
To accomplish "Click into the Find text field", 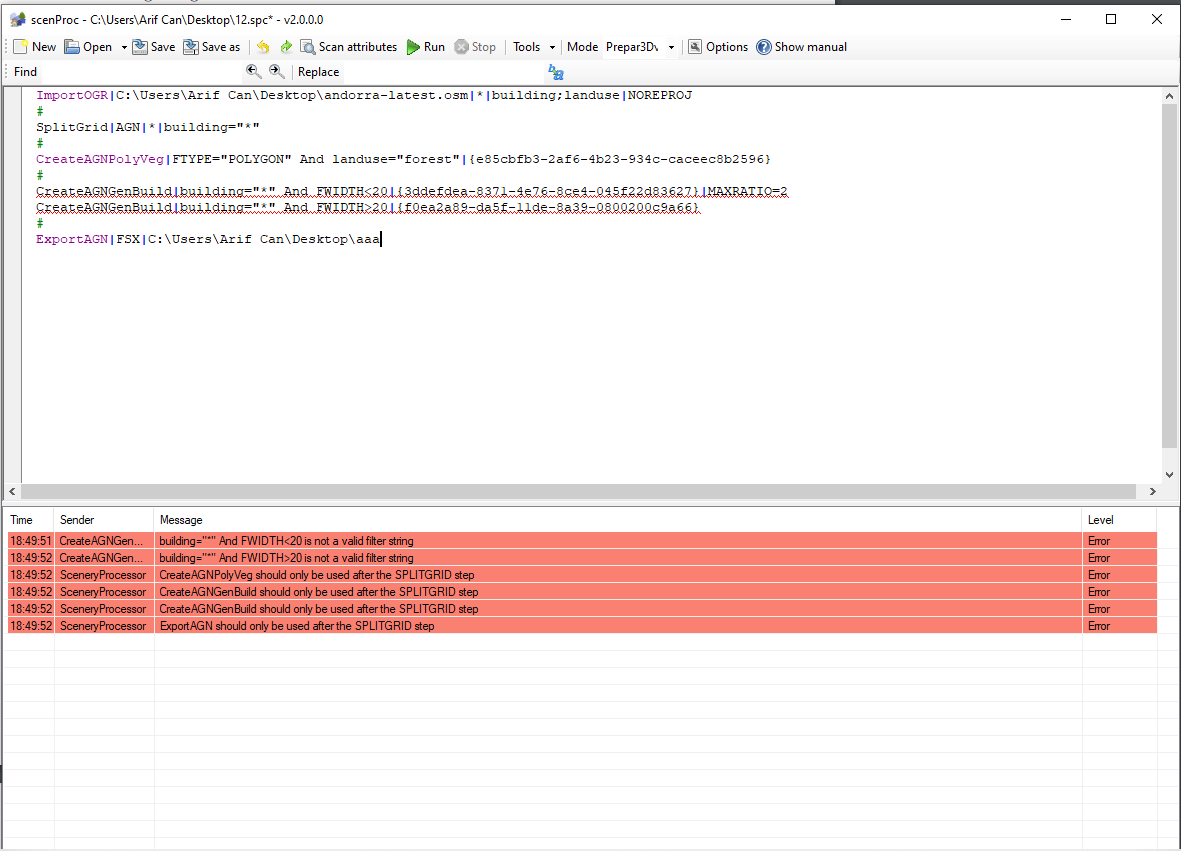I will [140, 72].
